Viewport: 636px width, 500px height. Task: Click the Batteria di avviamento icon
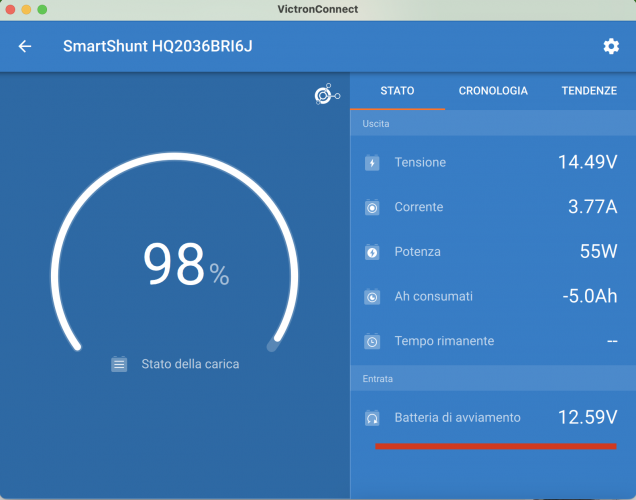[372, 418]
